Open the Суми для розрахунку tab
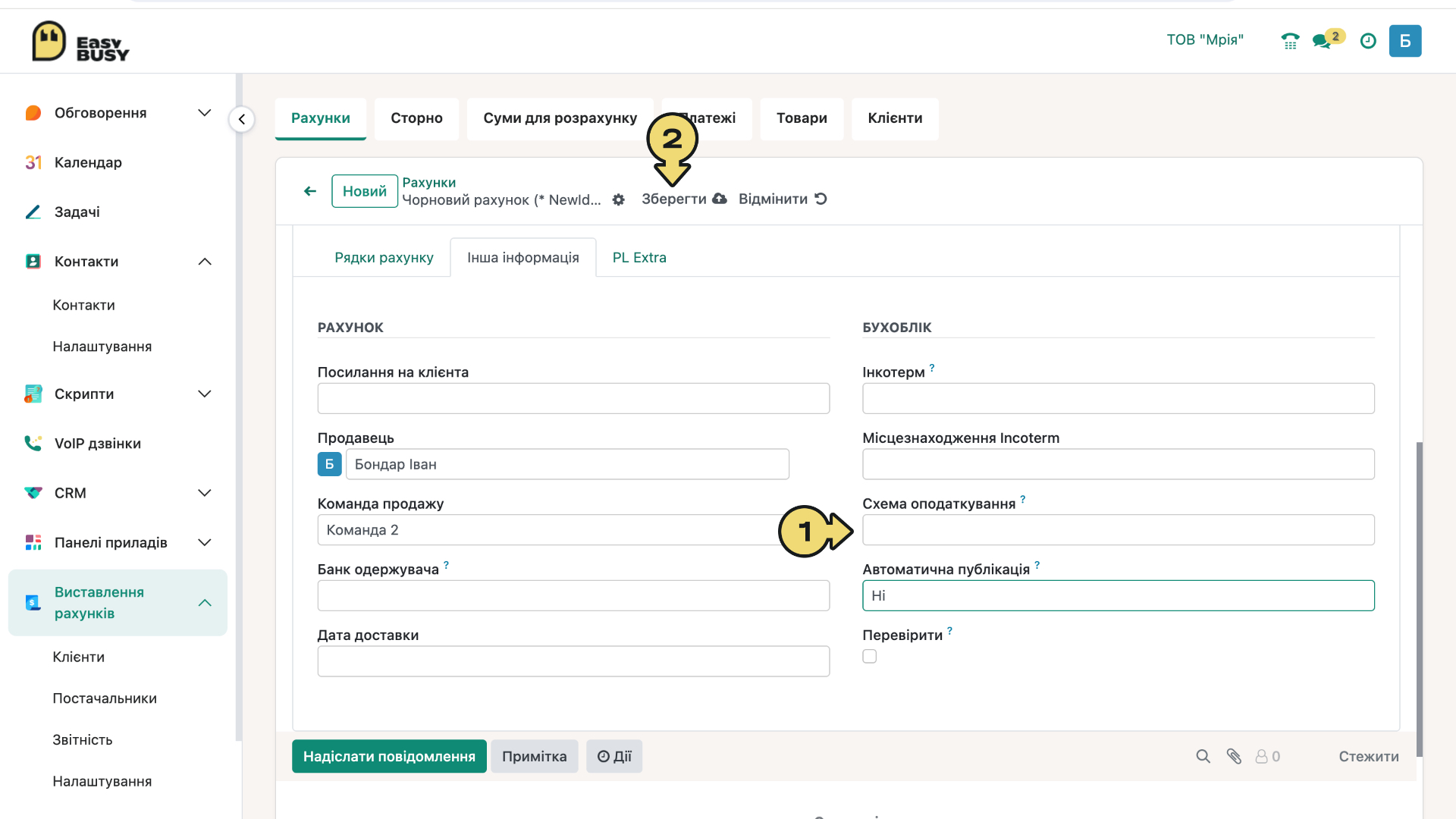 pos(560,119)
